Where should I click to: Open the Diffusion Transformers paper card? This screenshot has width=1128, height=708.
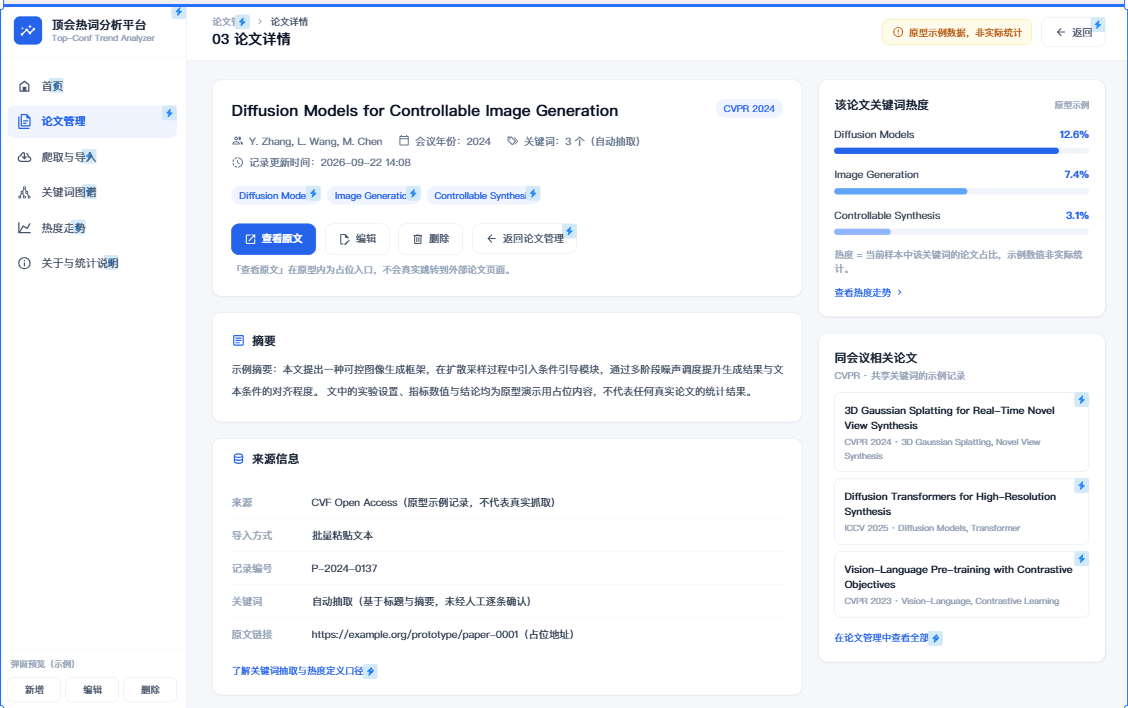click(961, 512)
